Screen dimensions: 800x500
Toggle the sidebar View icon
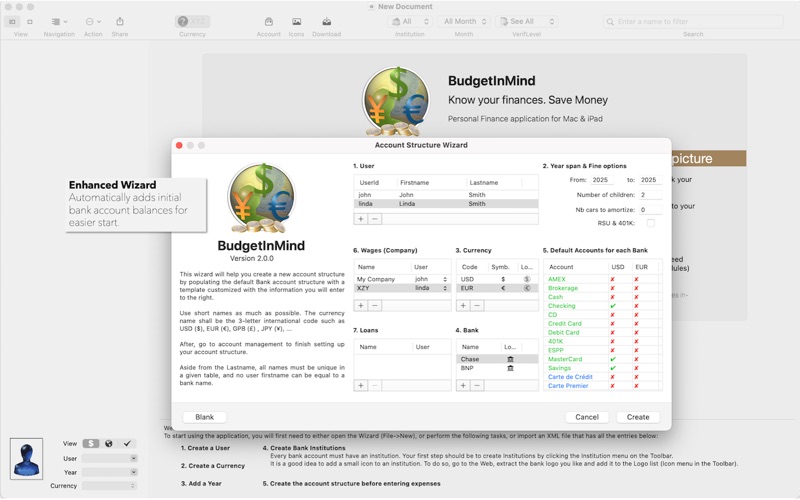pyautogui.click(x=12, y=21)
